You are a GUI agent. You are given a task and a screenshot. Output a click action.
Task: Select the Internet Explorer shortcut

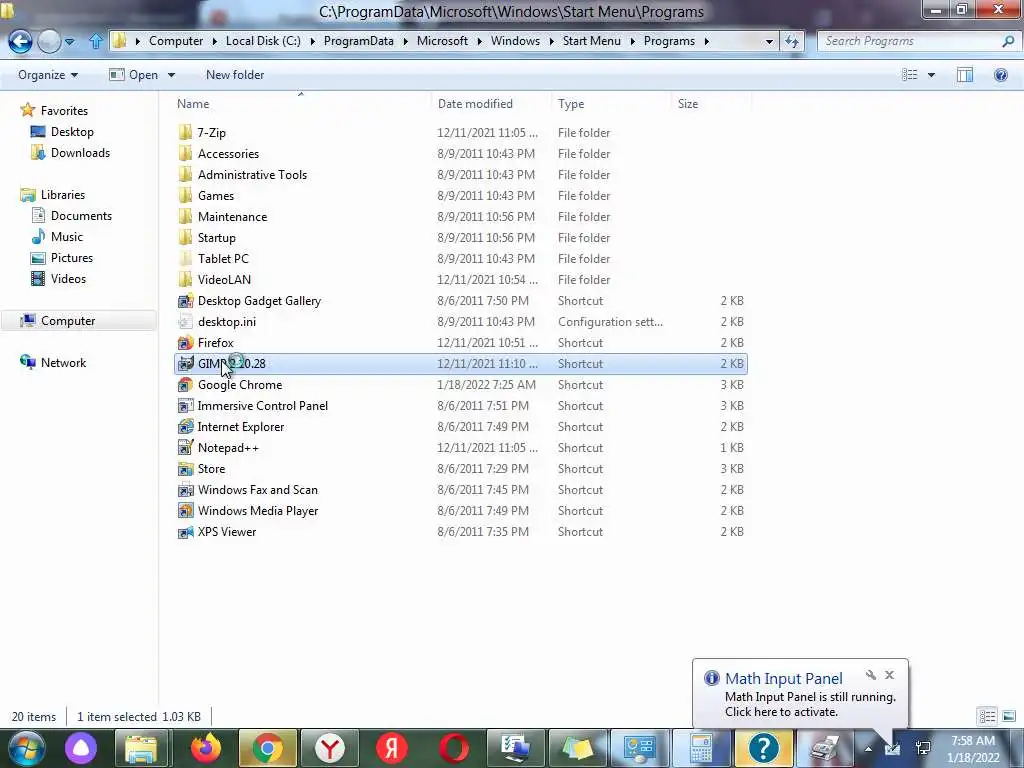pyautogui.click(x=240, y=426)
